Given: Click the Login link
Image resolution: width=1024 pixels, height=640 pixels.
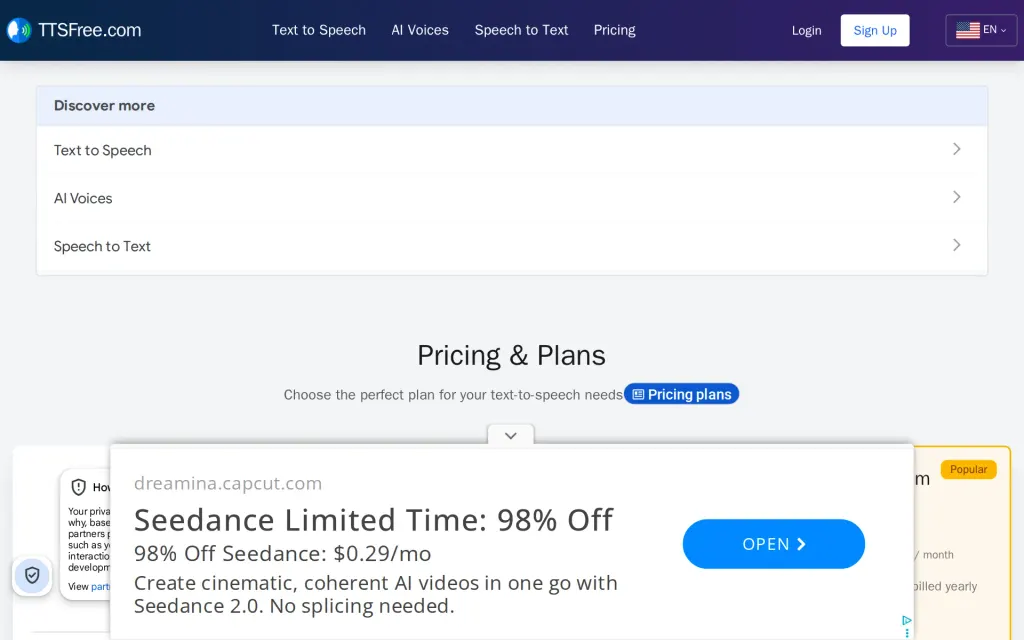Looking at the screenshot, I should click(x=807, y=31).
